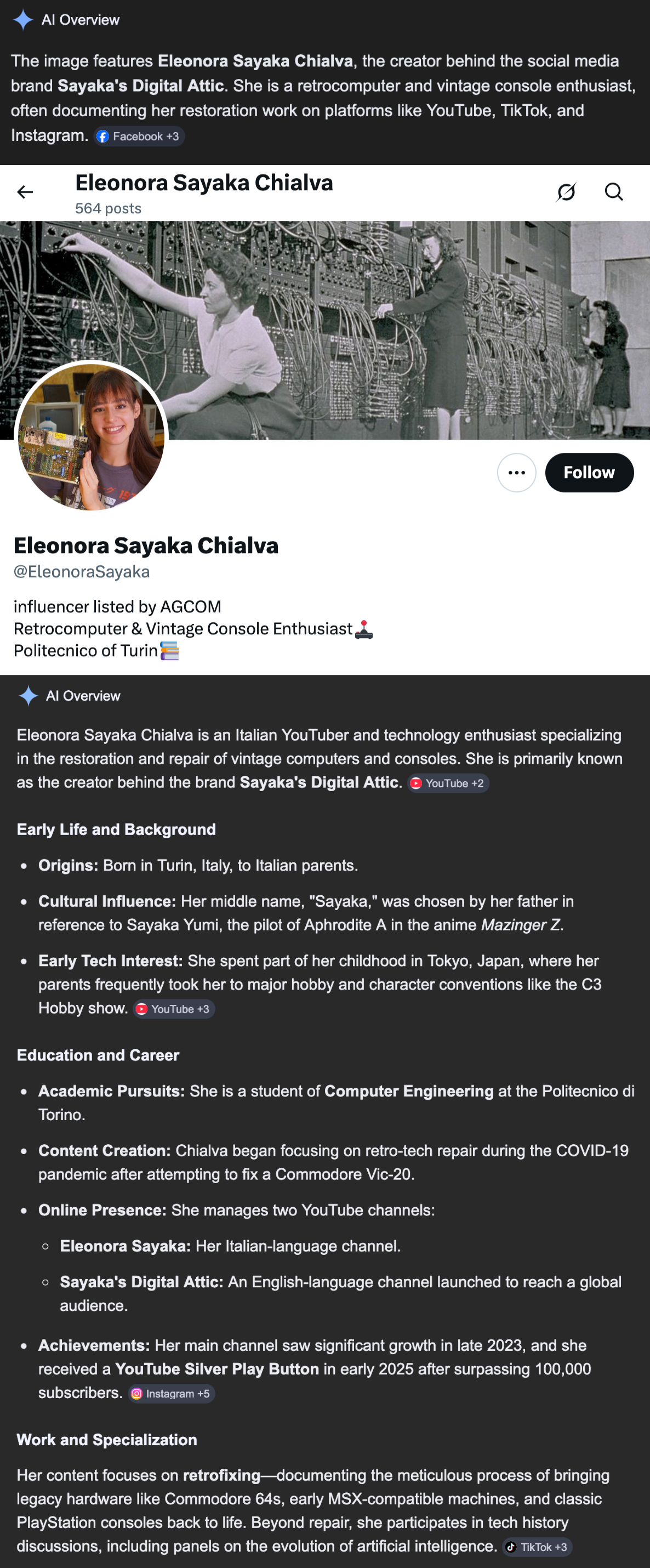
Task: Tap the Grok slashed-circle icon in header
Action: coord(566,192)
